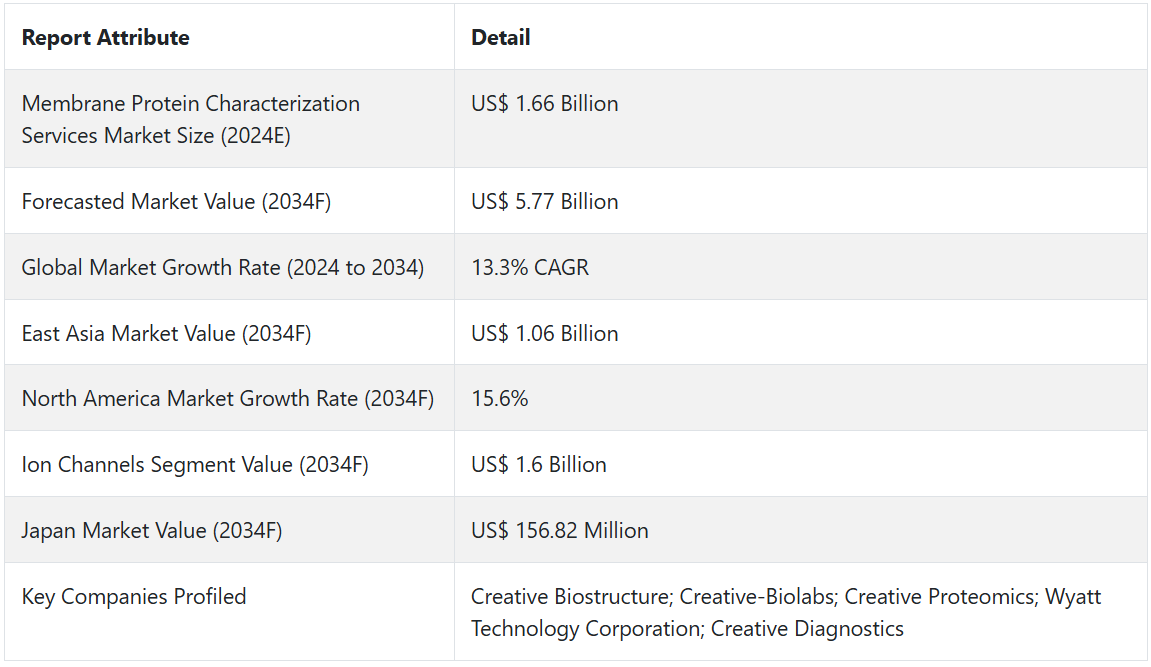Select the Japan Market Value (2034F) cell

pyautogui.click(x=152, y=531)
